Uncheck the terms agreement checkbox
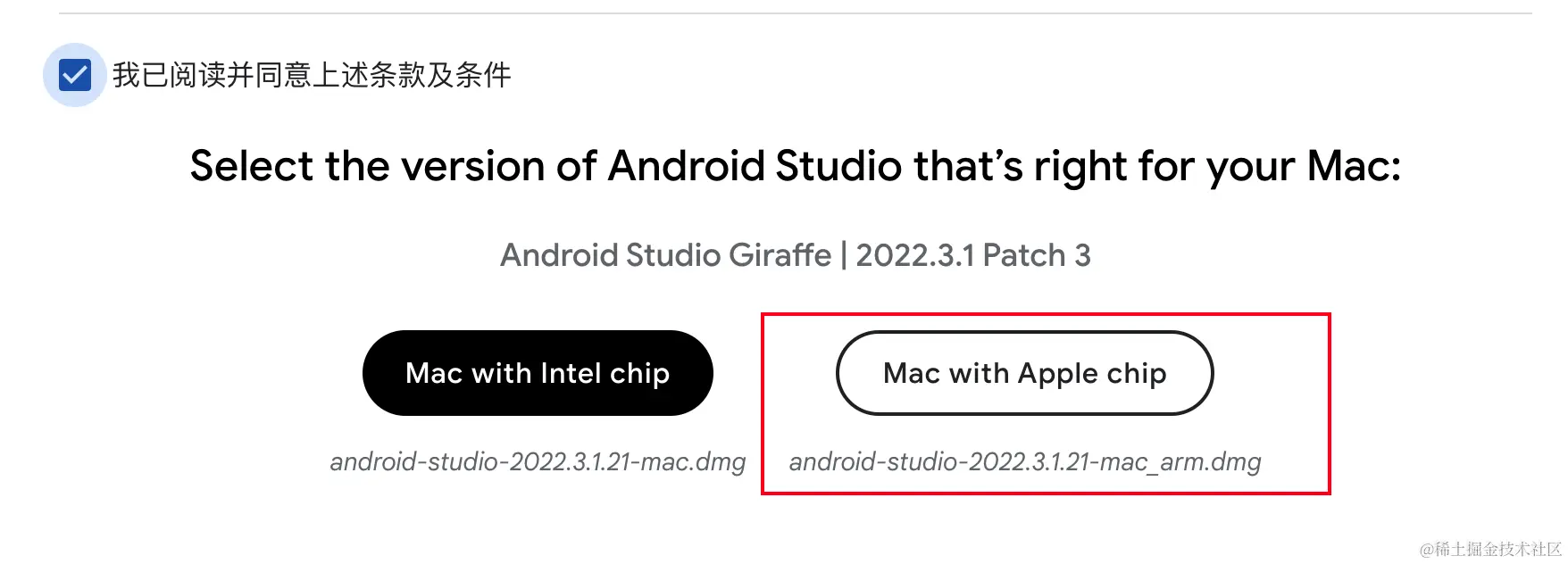The image size is (1568, 564). pos(75,75)
